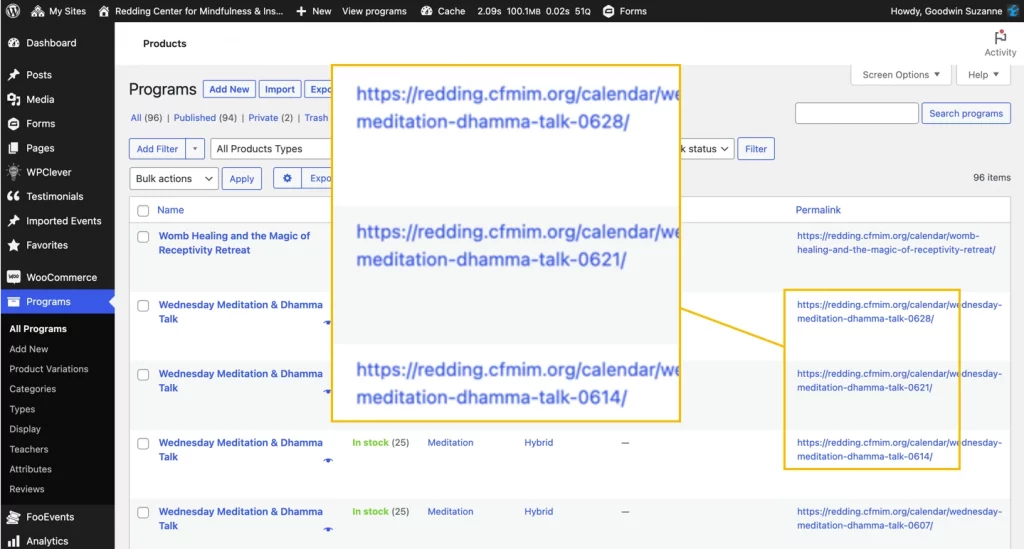Click the Analytics chart icon

coord(14,541)
